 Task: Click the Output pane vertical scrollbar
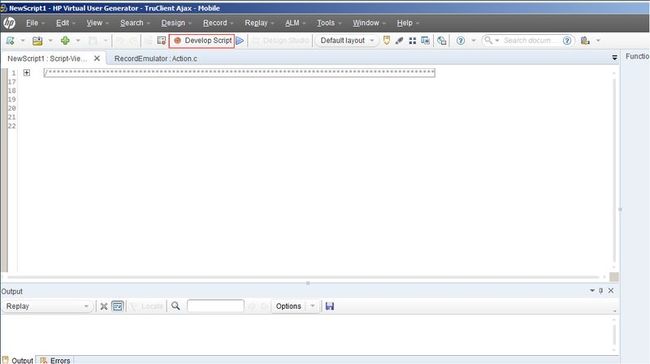tap(614, 335)
